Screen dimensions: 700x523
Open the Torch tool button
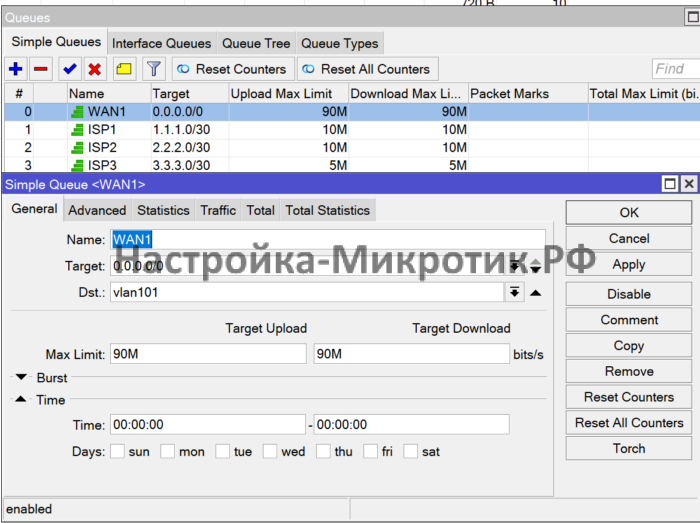coord(629,448)
